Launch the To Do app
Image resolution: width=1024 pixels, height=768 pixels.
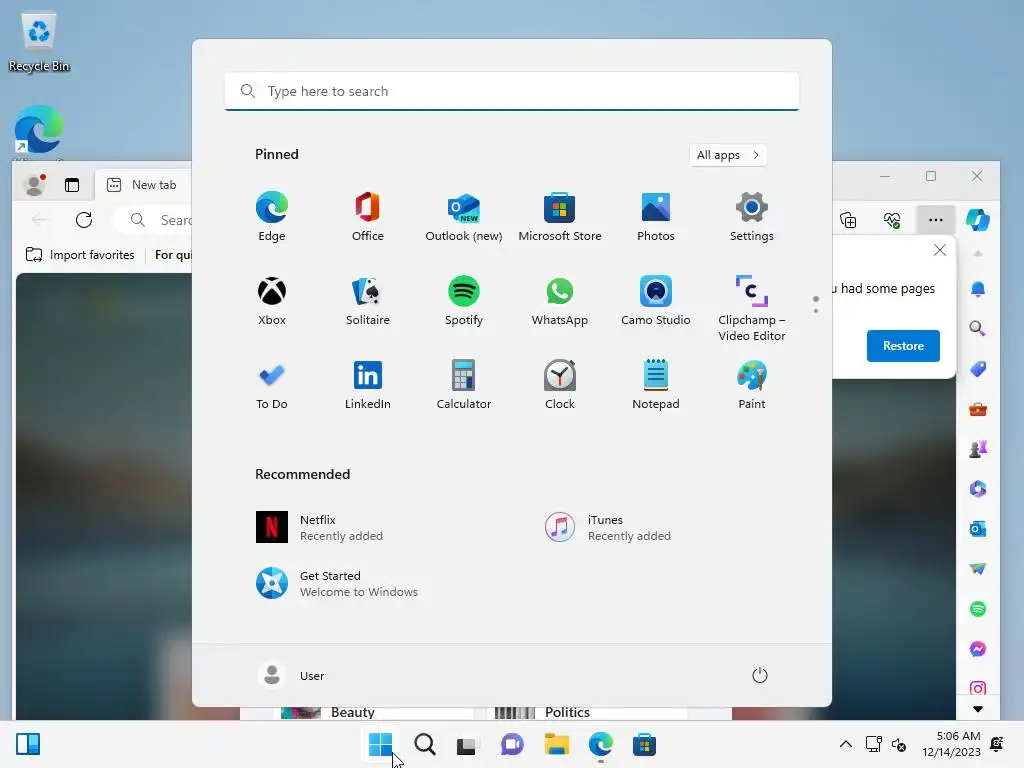272,385
